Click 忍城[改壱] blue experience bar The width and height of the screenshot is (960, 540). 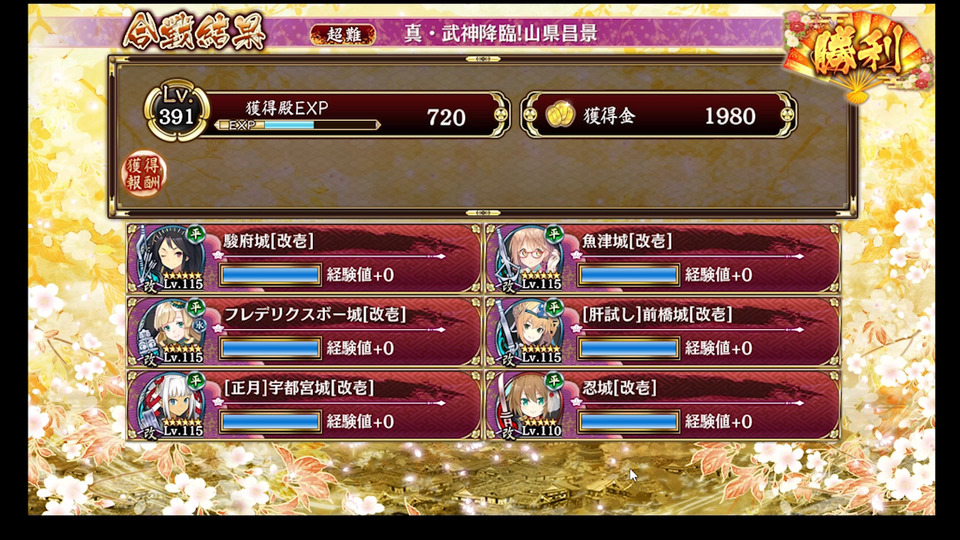pos(629,421)
